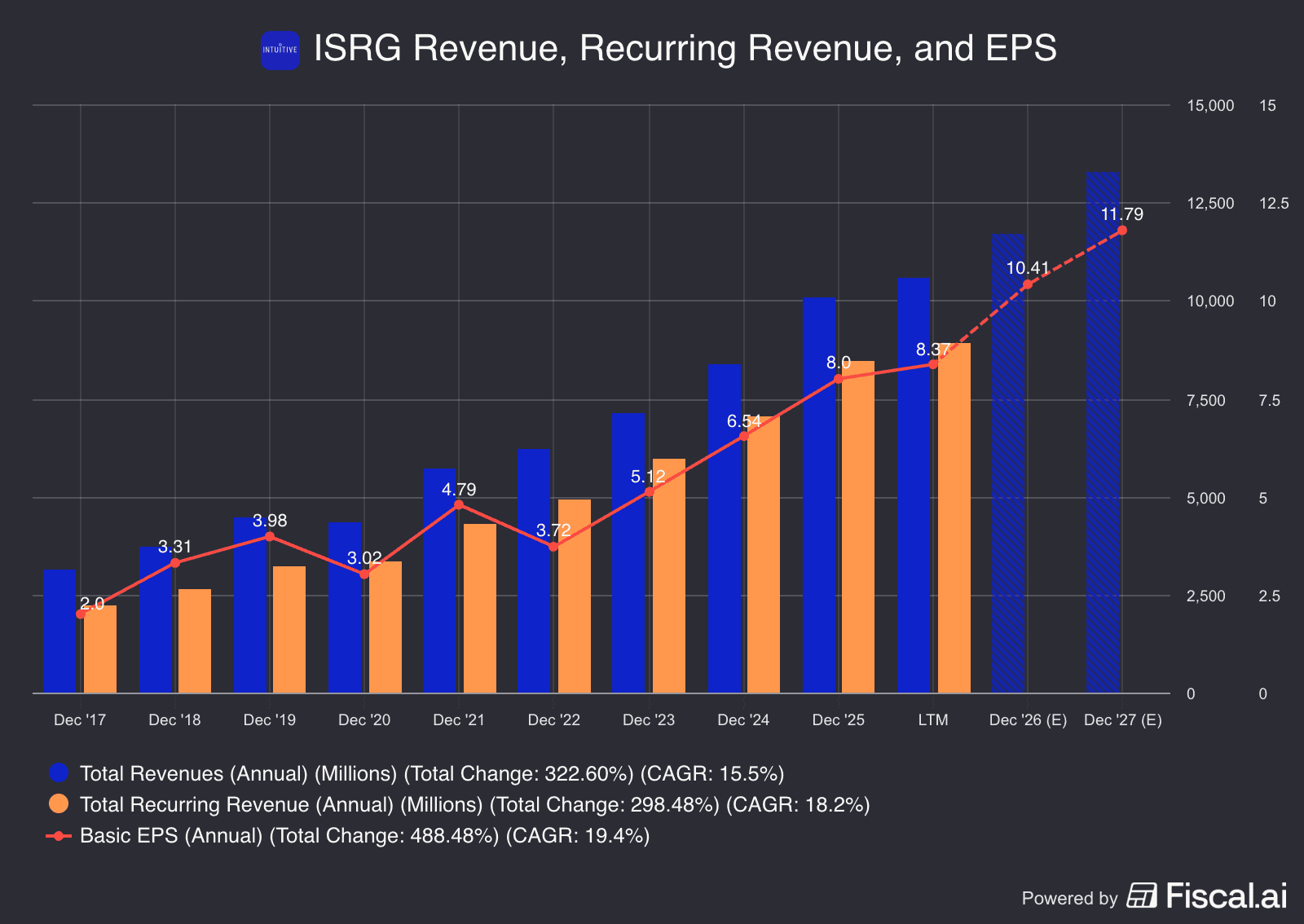Click the Dec '20 x-axis label
The image size is (1304, 924).
pos(364,719)
